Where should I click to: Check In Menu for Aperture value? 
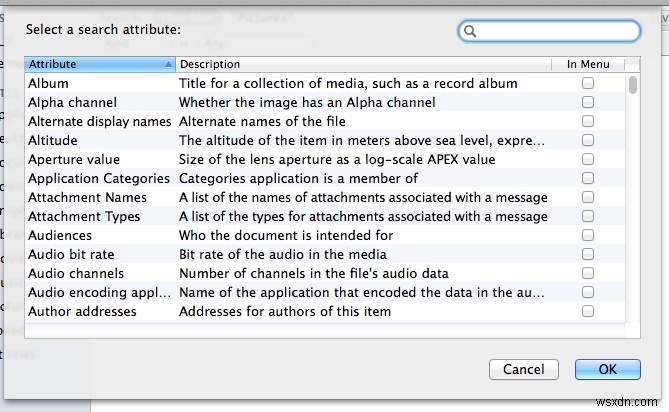tap(588, 160)
